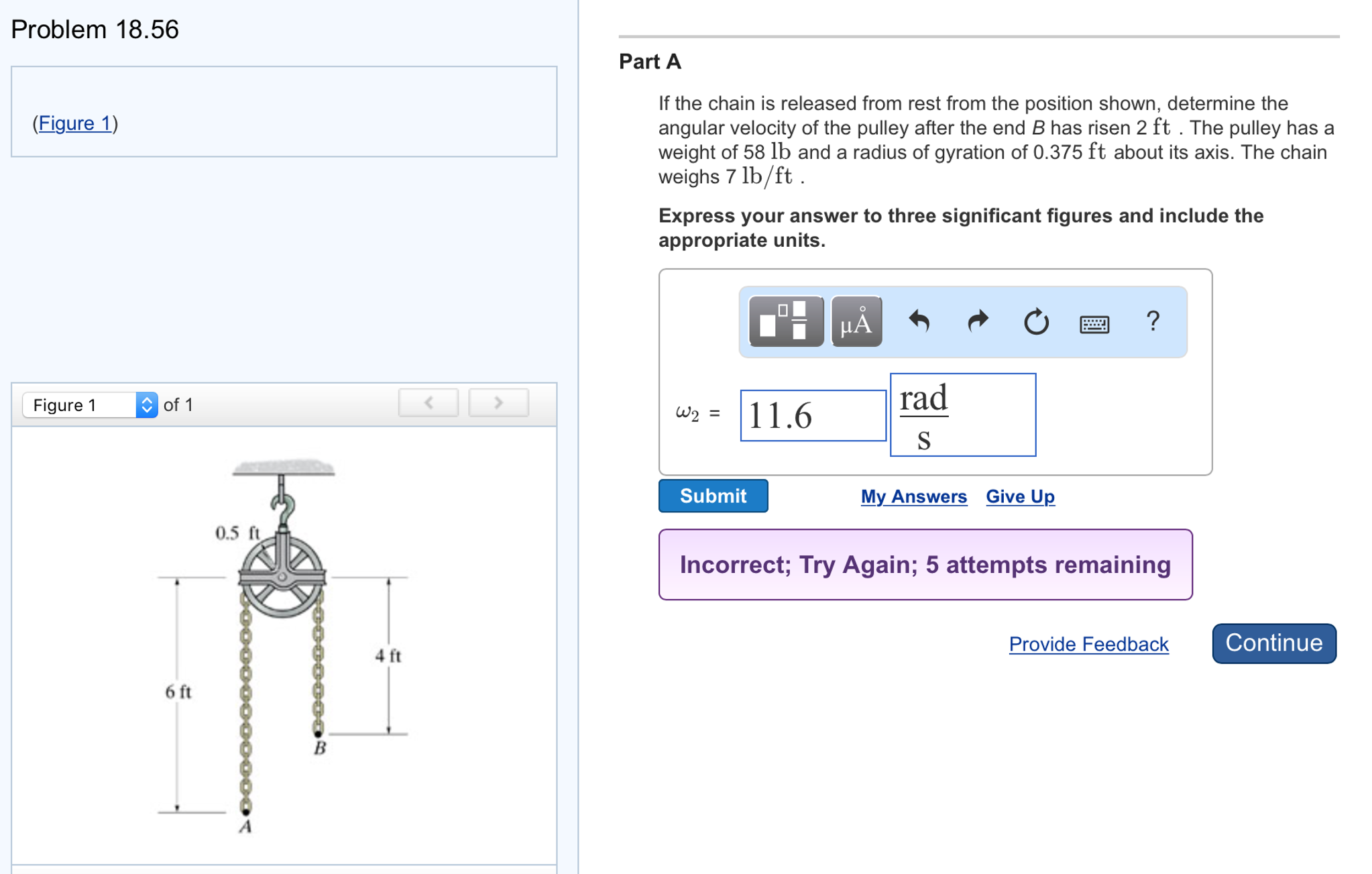The height and width of the screenshot is (874, 1372).
Task: Open the equation template editor icon
Action: pyautogui.click(x=785, y=322)
